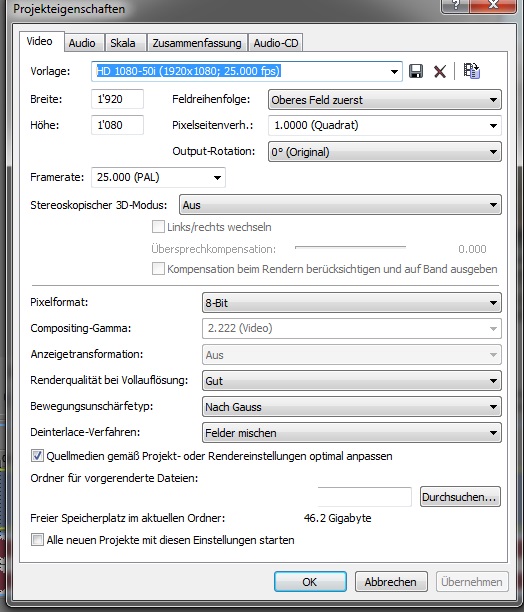
Task: Open the Stereoskopischer 3D-Modus dropdown
Action: coord(340,205)
